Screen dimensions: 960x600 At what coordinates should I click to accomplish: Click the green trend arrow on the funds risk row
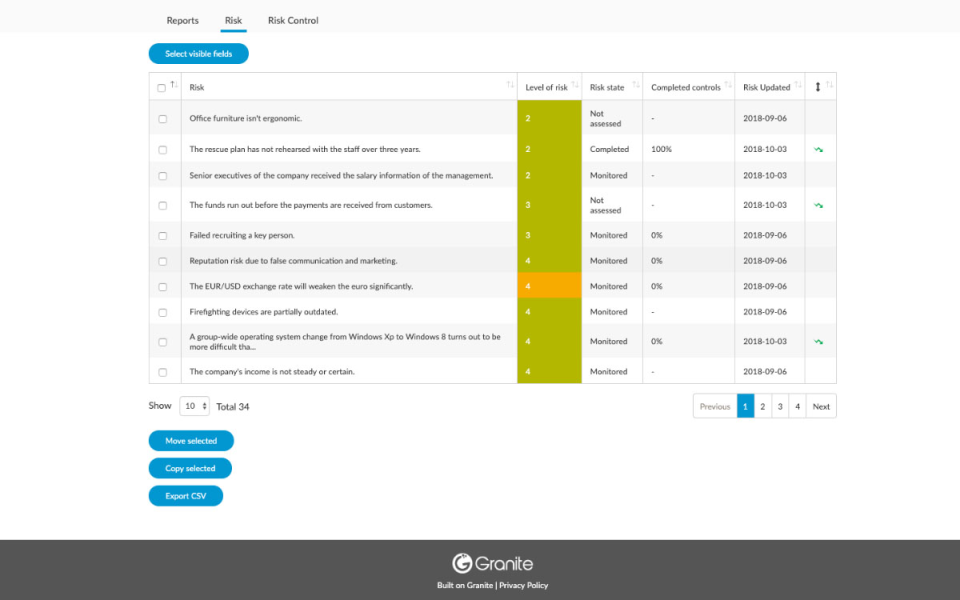(x=820, y=205)
